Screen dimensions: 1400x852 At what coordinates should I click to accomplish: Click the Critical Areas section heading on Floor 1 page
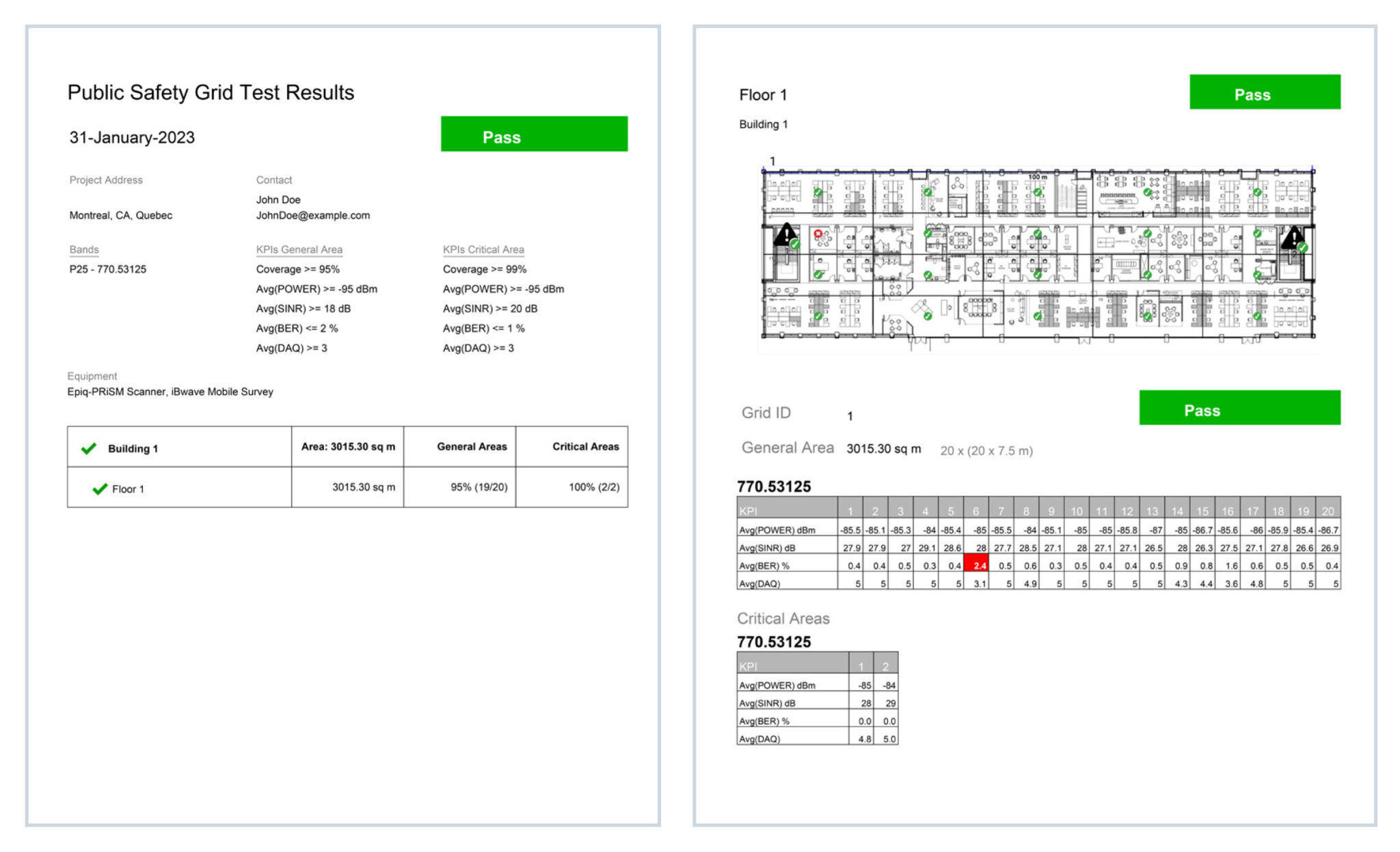(x=783, y=618)
